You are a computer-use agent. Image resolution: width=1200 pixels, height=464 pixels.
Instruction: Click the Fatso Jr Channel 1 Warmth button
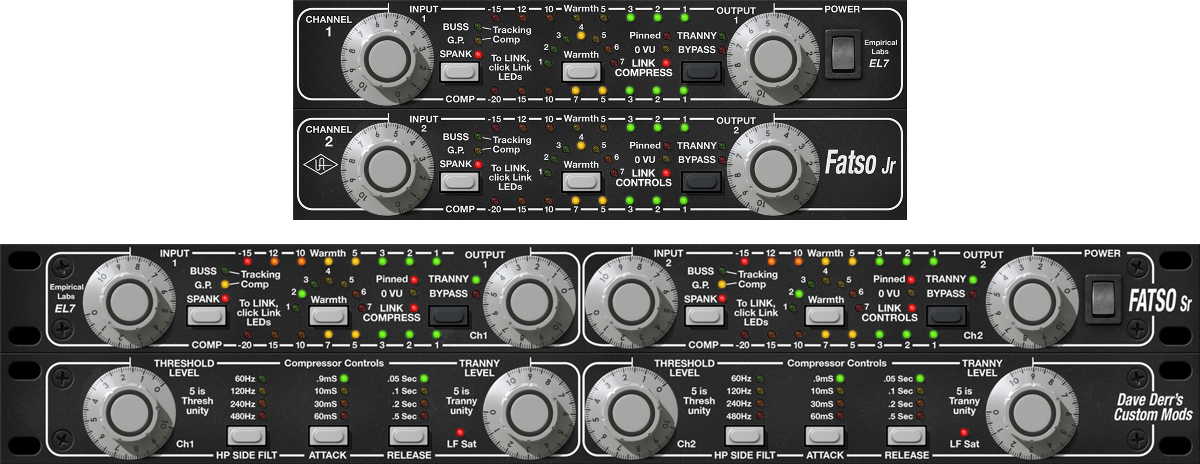point(579,72)
